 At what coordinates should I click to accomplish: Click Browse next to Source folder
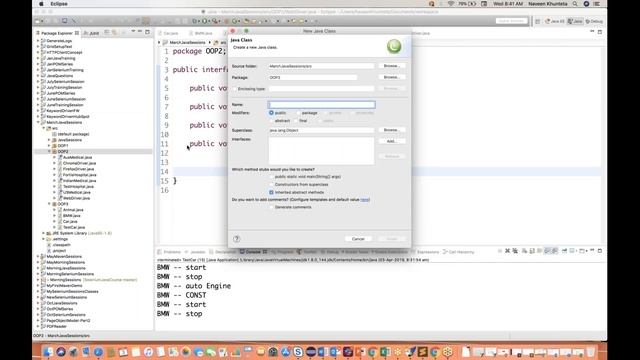coord(391,66)
